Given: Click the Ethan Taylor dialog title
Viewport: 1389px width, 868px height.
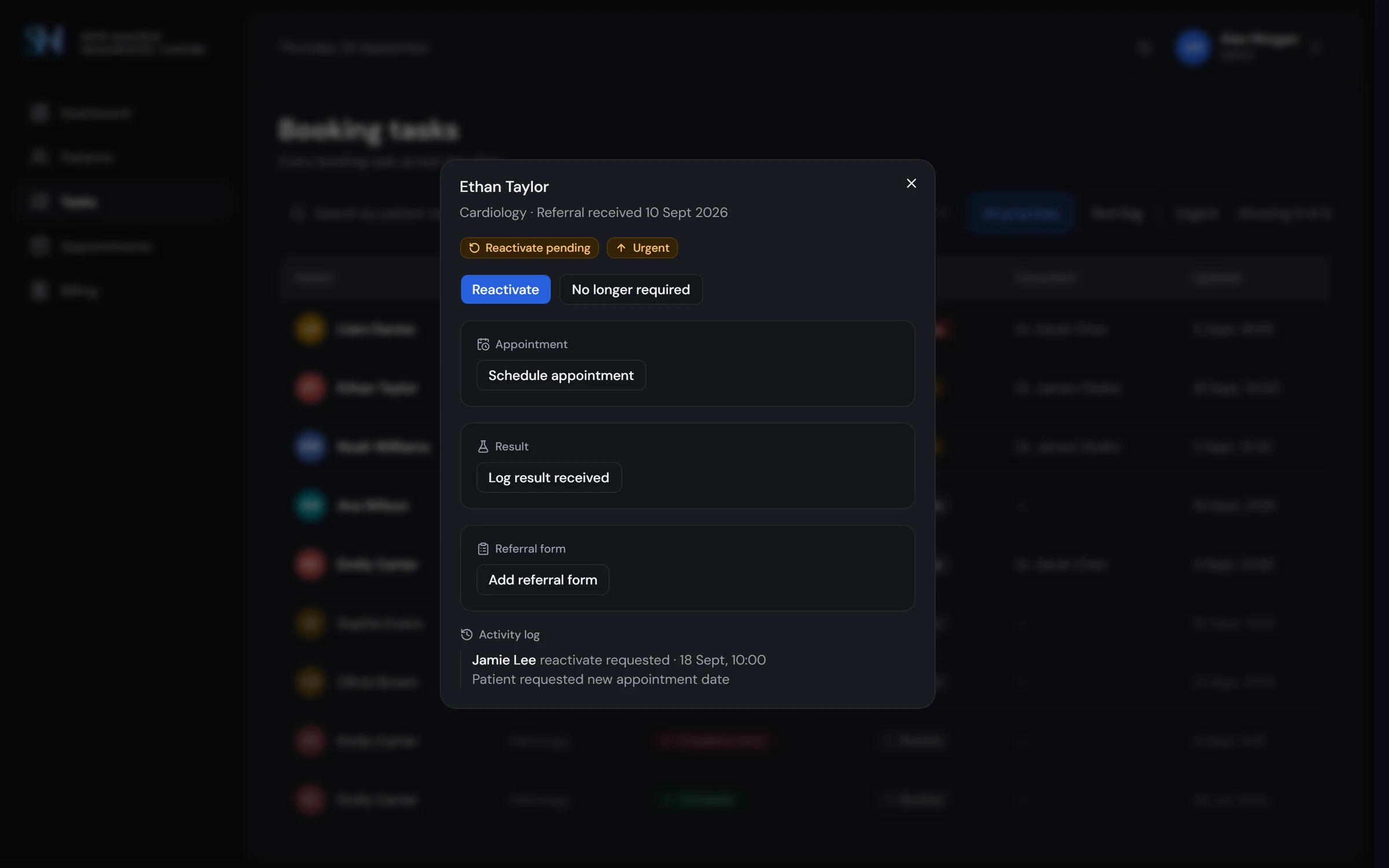Looking at the screenshot, I should pyautogui.click(x=504, y=186).
